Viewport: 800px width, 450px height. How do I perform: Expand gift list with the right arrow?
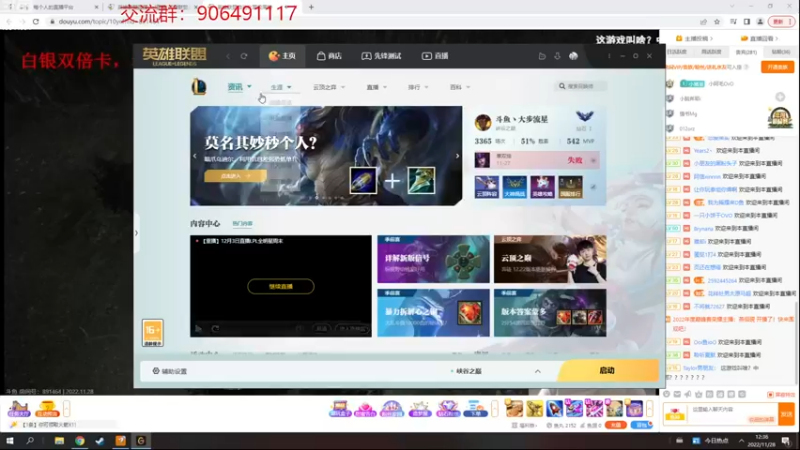tap(649, 409)
